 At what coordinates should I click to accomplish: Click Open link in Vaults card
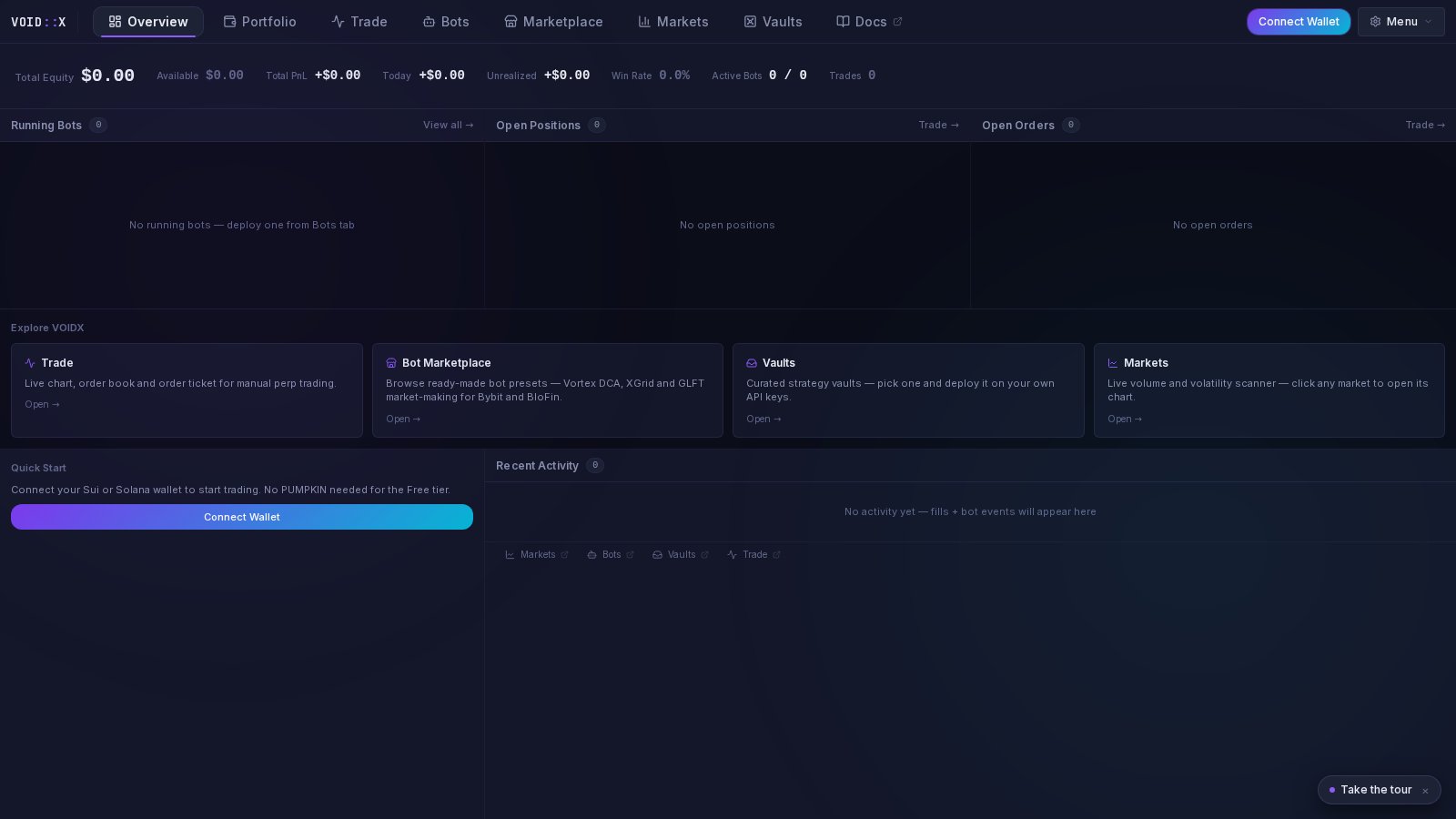763,420
